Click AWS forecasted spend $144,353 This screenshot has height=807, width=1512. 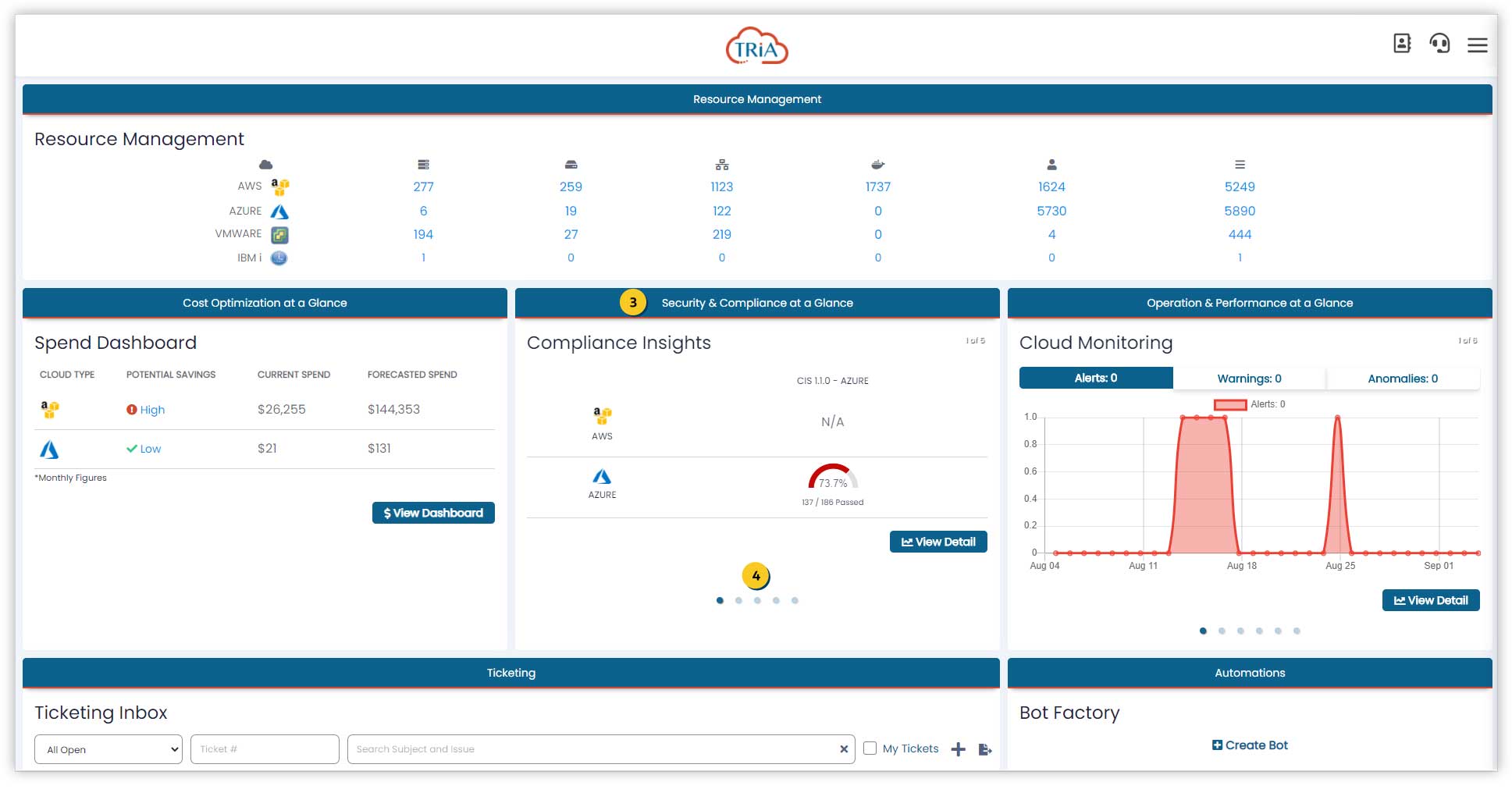[393, 409]
